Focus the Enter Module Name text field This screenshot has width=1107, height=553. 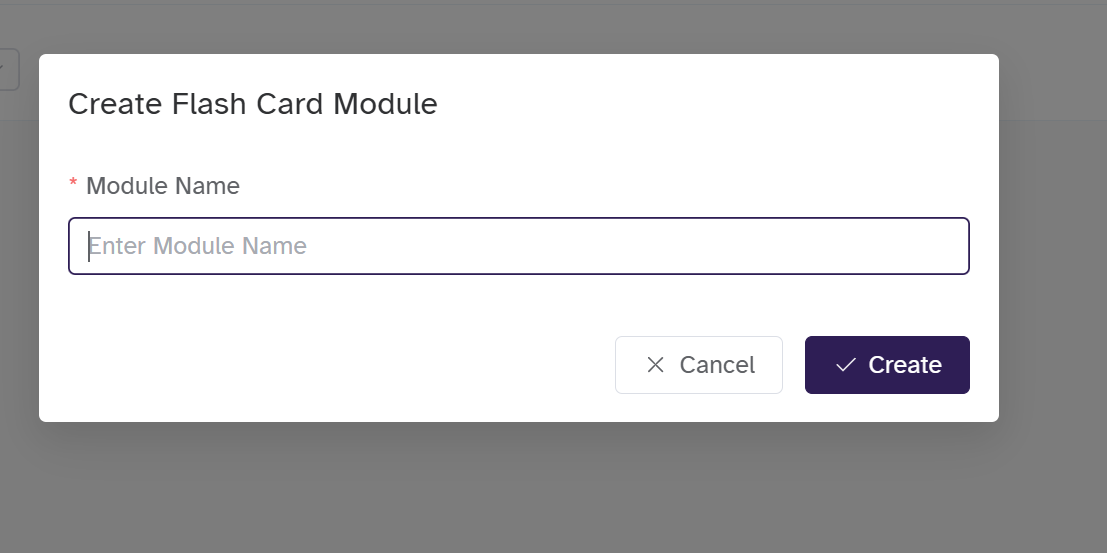(518, 246)
